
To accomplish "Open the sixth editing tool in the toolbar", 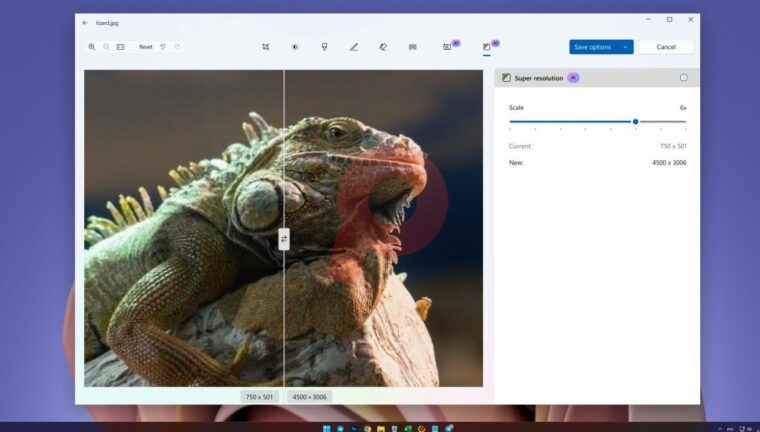I will (x=412, y=47).
